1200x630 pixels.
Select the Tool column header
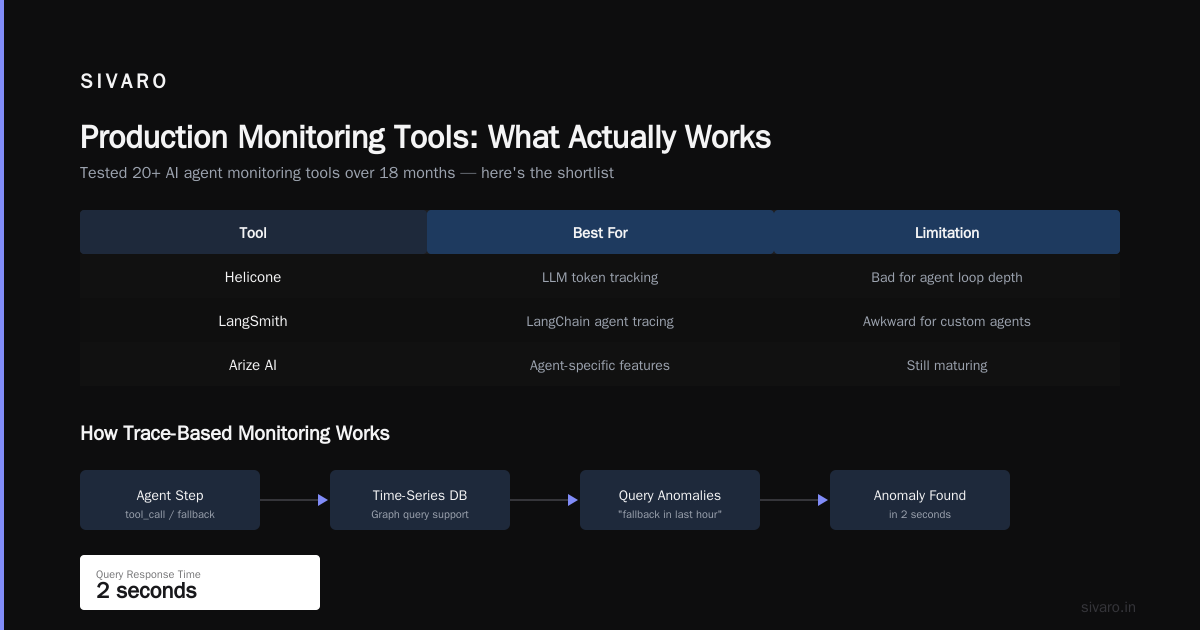(253, 232)
